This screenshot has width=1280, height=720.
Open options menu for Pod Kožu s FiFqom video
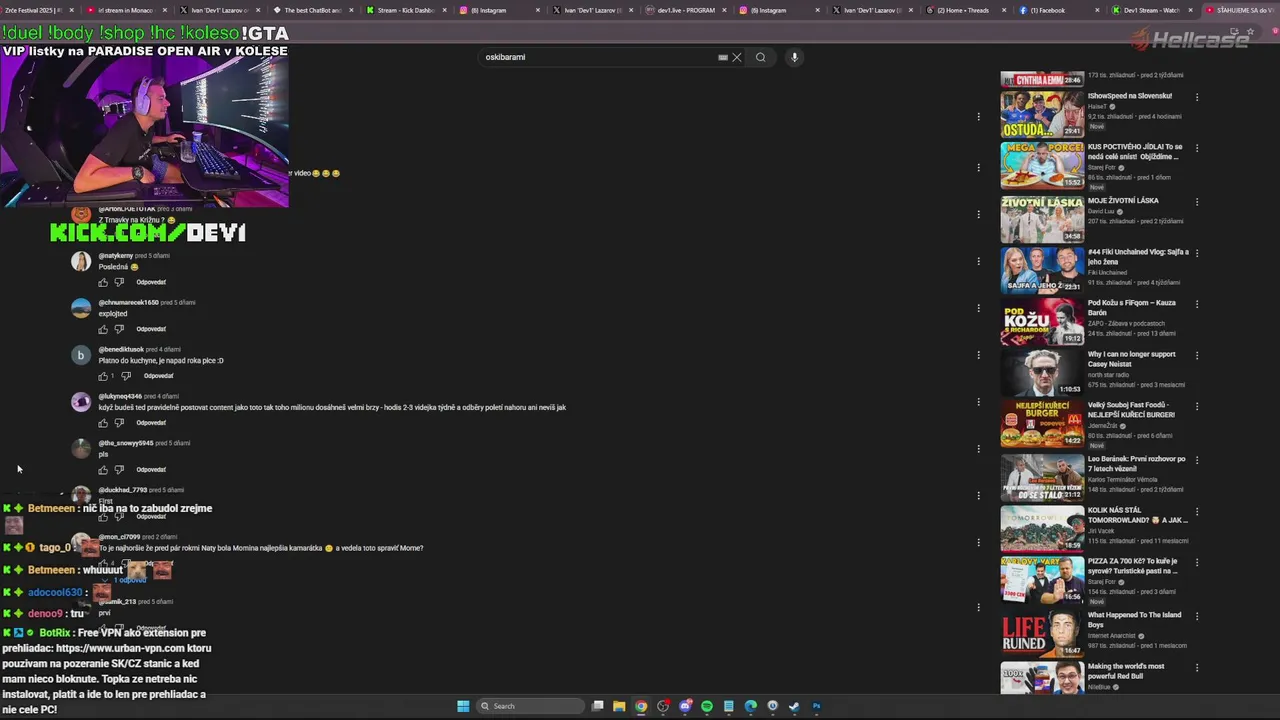click(x=1197, y=304)
